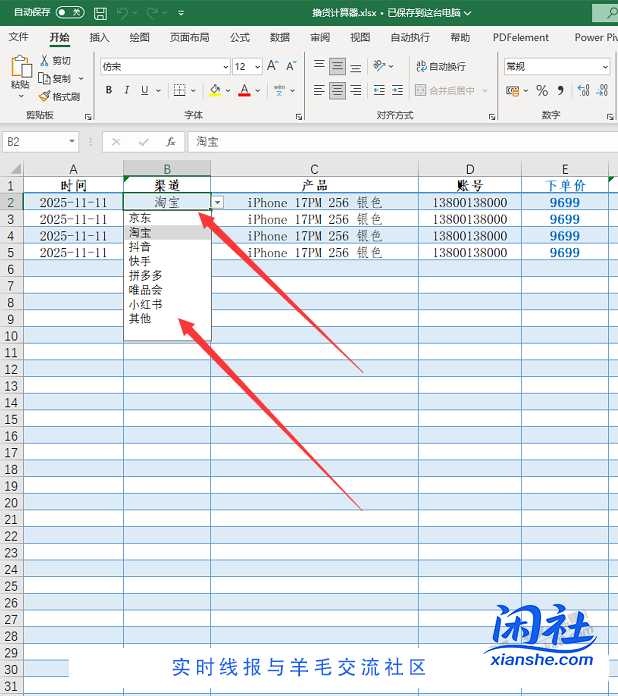Click the 剪切 scissors icon

tap(44, 60)
